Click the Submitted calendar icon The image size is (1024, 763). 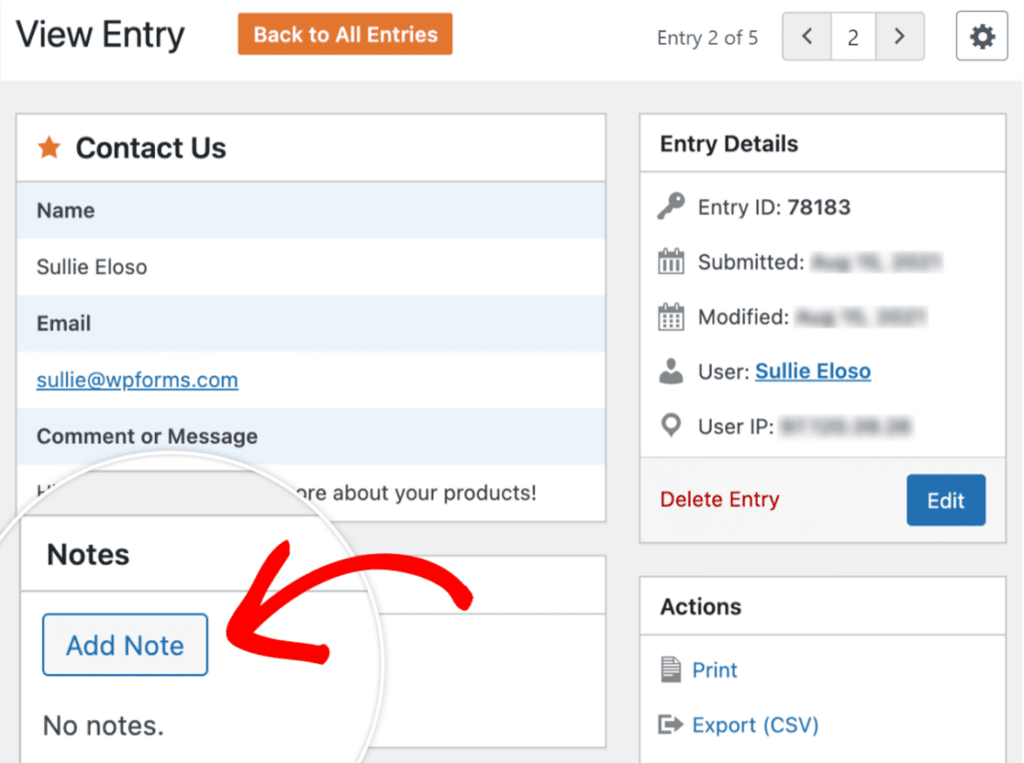click(671, 261)
